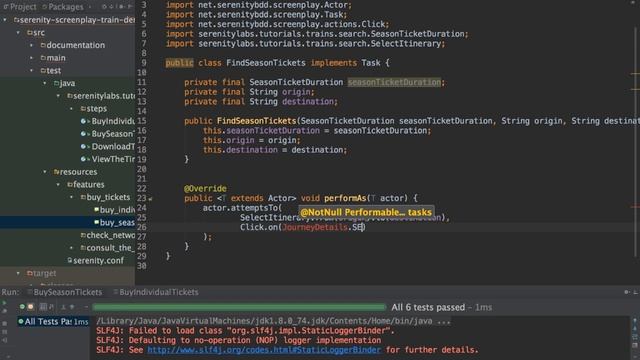The height and width of the screenshot is (360, 640).
Task: Open the buy_indiv... feature file
Action: pyautogui.click(x=114, y=210)
